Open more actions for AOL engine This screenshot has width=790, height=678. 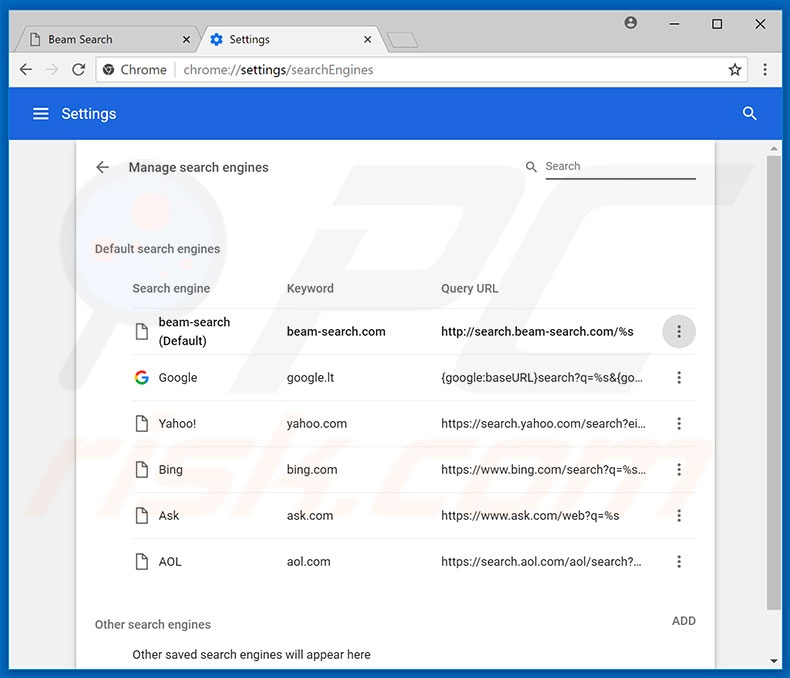pyautogui.click(x=679, y=562)
